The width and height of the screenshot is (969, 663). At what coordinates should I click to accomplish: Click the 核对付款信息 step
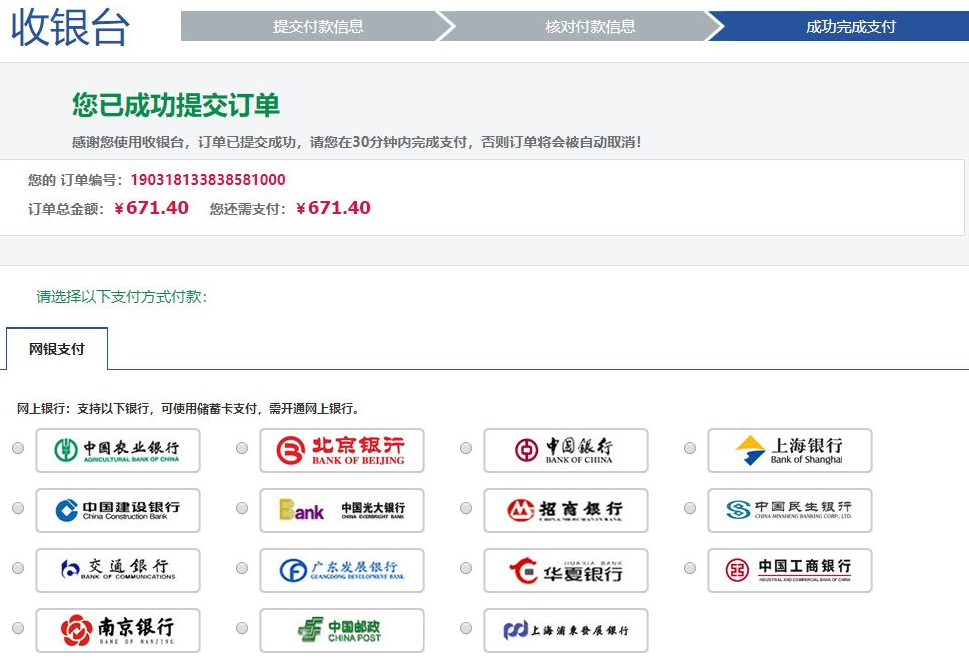coord(590,26)
